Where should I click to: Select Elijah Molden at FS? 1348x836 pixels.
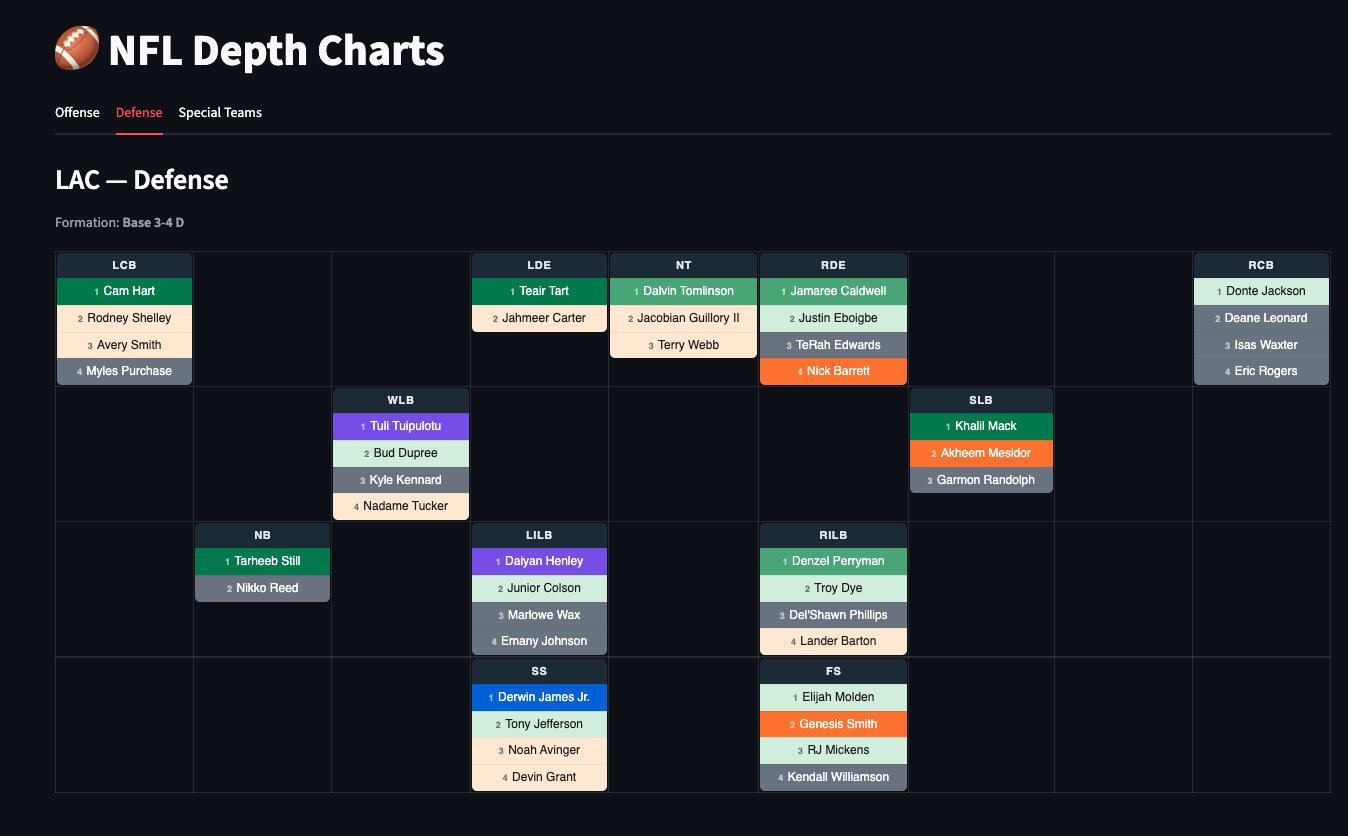[x=833, y=697]
